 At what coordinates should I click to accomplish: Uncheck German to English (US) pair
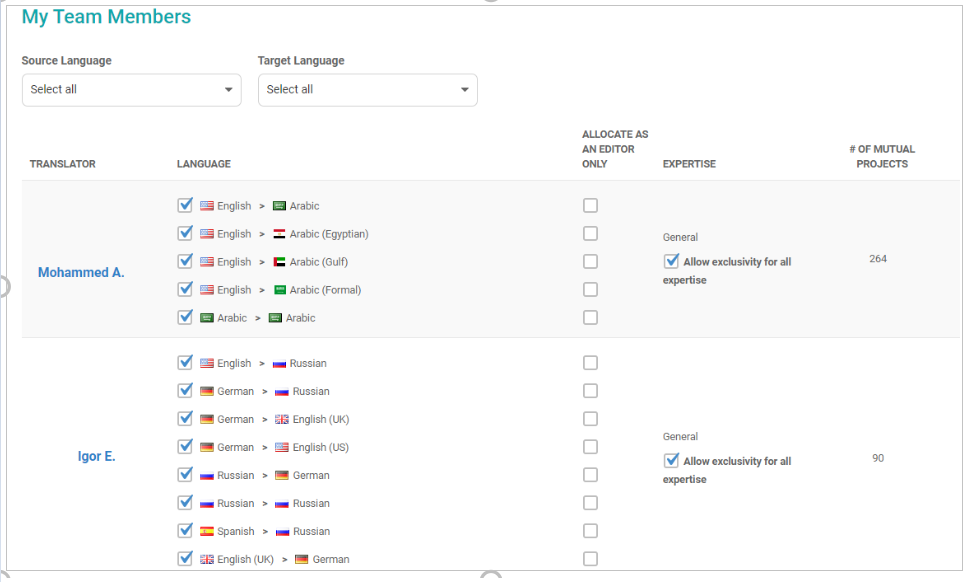[x=185, y=446]
